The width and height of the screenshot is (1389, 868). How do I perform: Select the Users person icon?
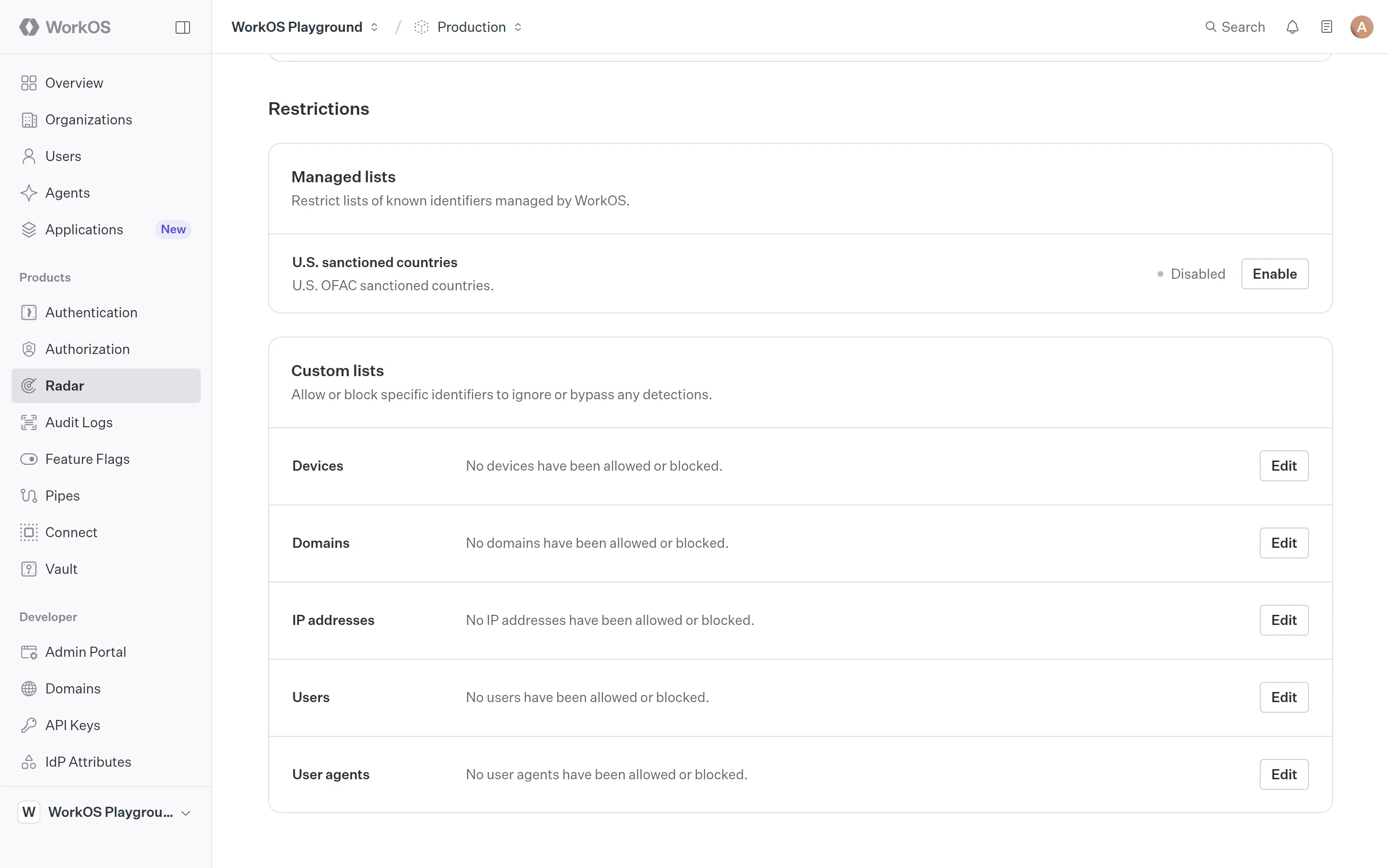[x=29, y=156]
